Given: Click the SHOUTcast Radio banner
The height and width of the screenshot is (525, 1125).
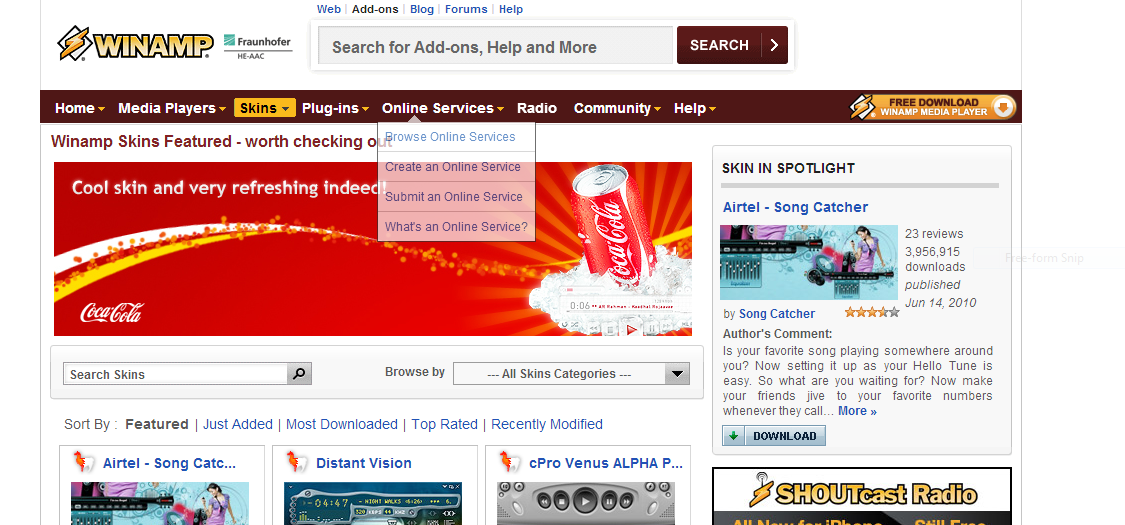Looking at the screenshot, I should 862,496.
